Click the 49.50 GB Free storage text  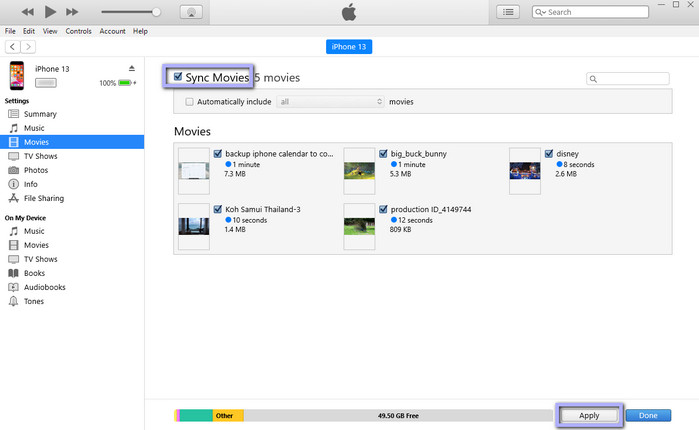coord(398,416)
